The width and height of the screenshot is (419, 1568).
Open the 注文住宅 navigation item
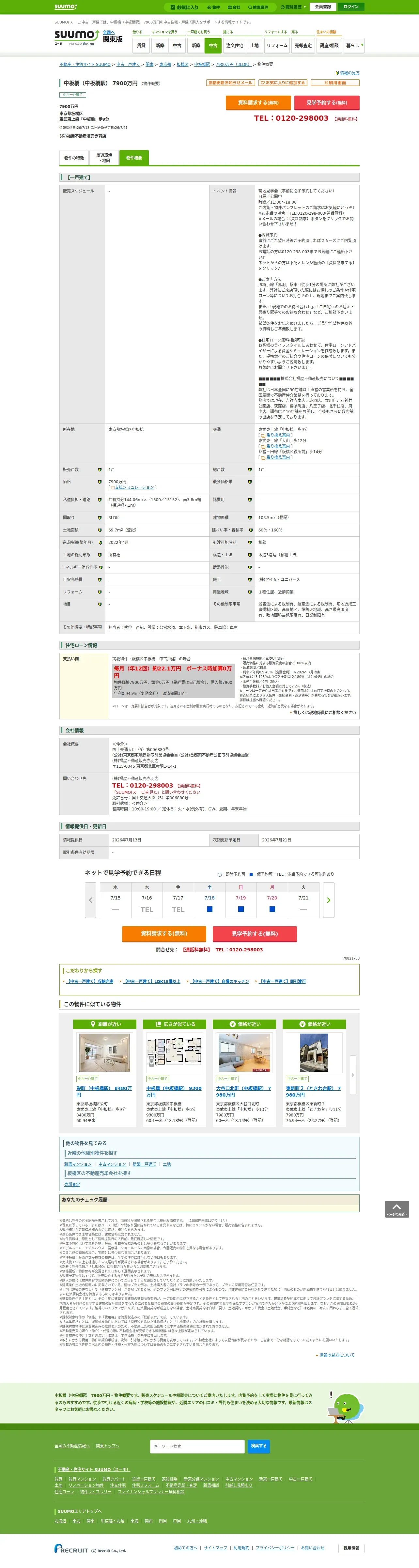(x=235, y=46)
